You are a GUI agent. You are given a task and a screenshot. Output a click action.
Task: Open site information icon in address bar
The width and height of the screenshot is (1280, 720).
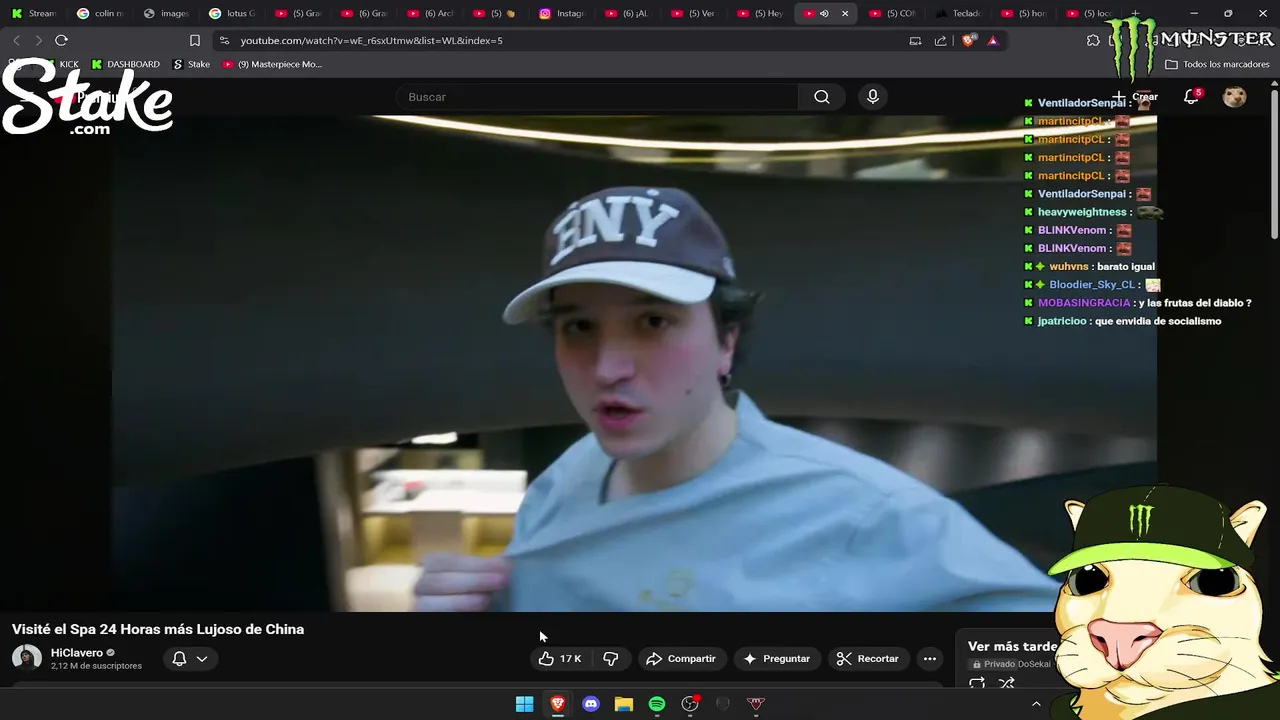[224, 40]
